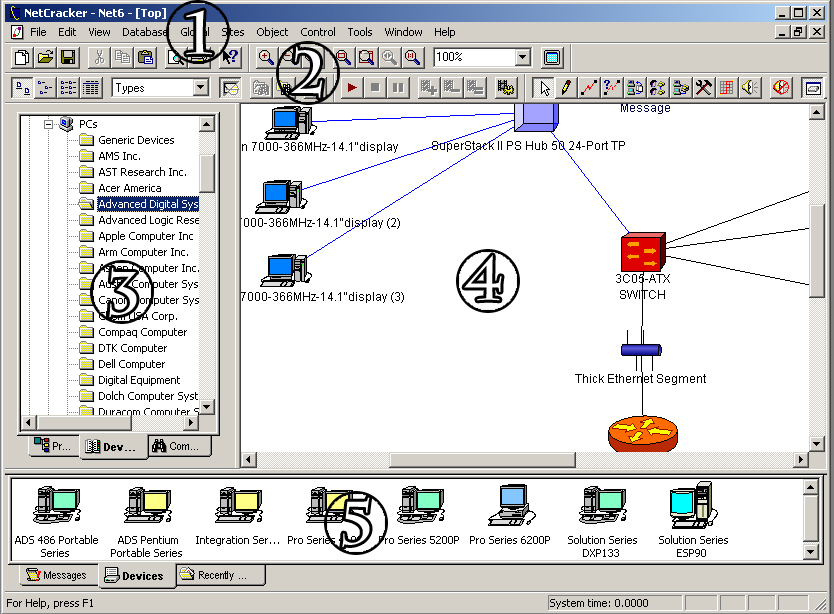Open the Help menu

point(445,32)
